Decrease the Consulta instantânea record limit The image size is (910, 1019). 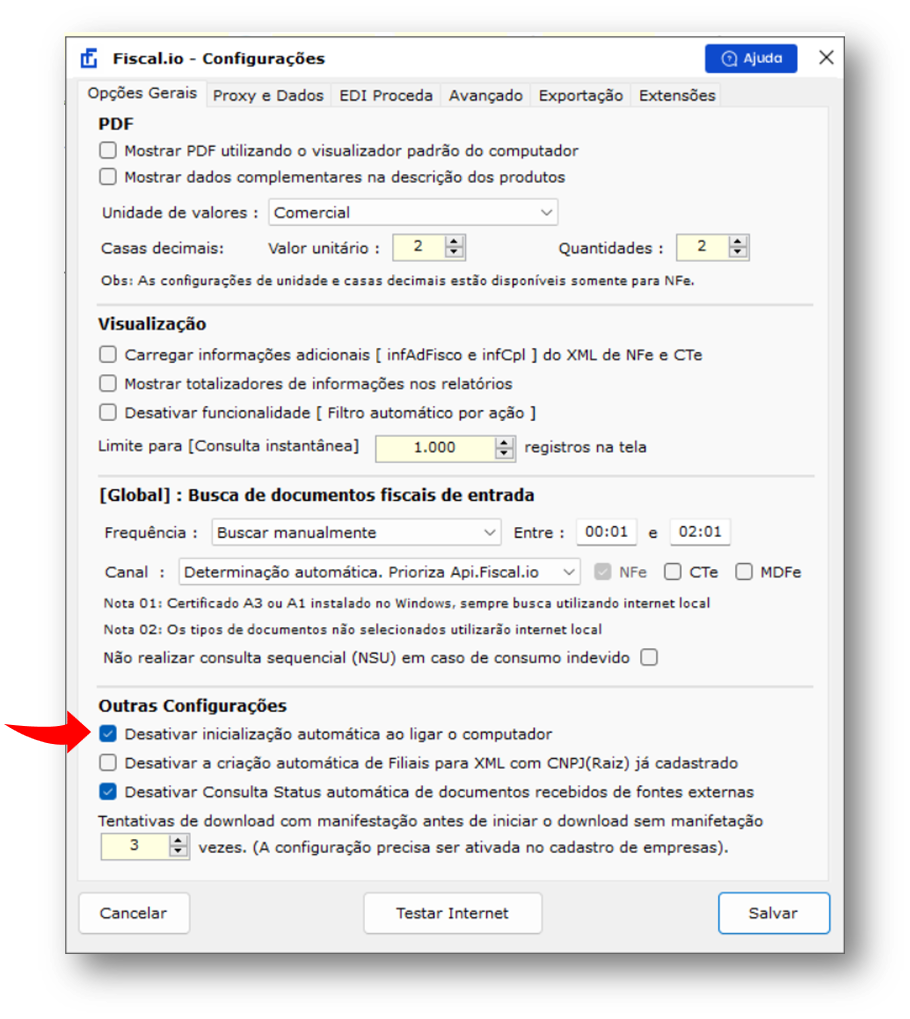[504, 454]
